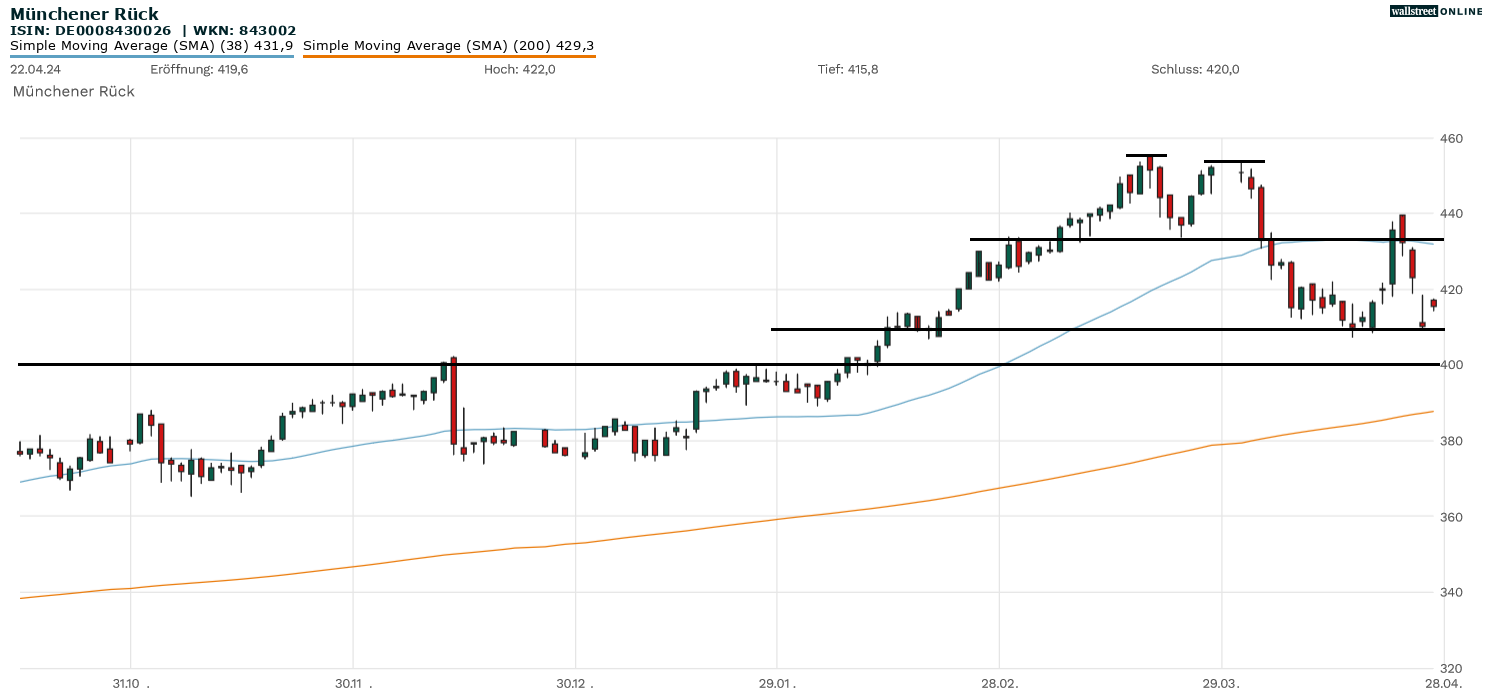
Task: Toggle the SMA (38) legend entry
Action: pos(151,46)
